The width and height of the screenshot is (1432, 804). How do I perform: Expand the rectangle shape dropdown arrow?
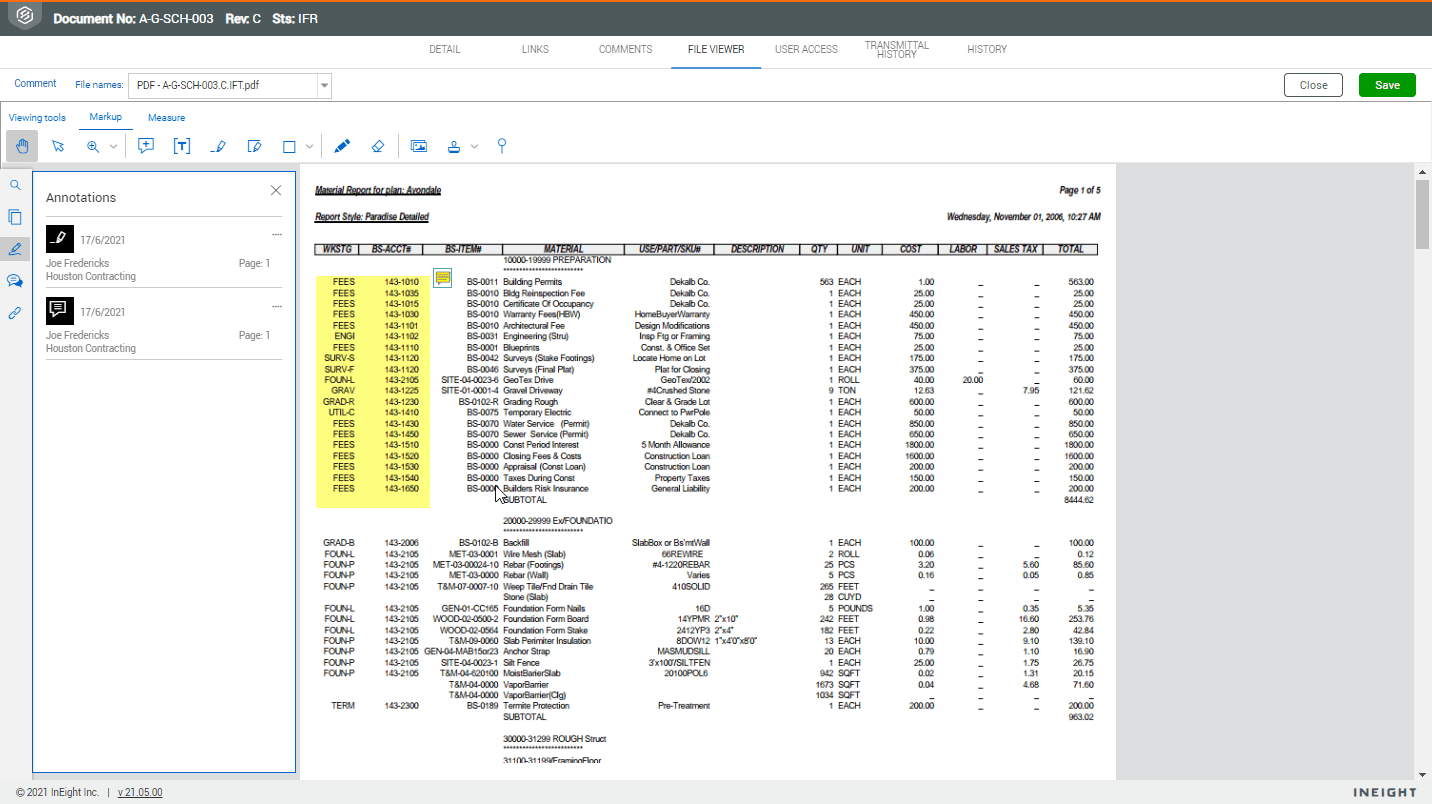pyautogui.click(x=309, y=147)
